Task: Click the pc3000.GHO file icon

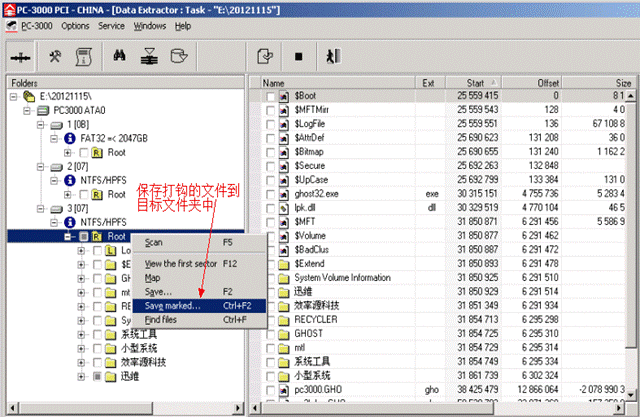Action: click(284, 390)
